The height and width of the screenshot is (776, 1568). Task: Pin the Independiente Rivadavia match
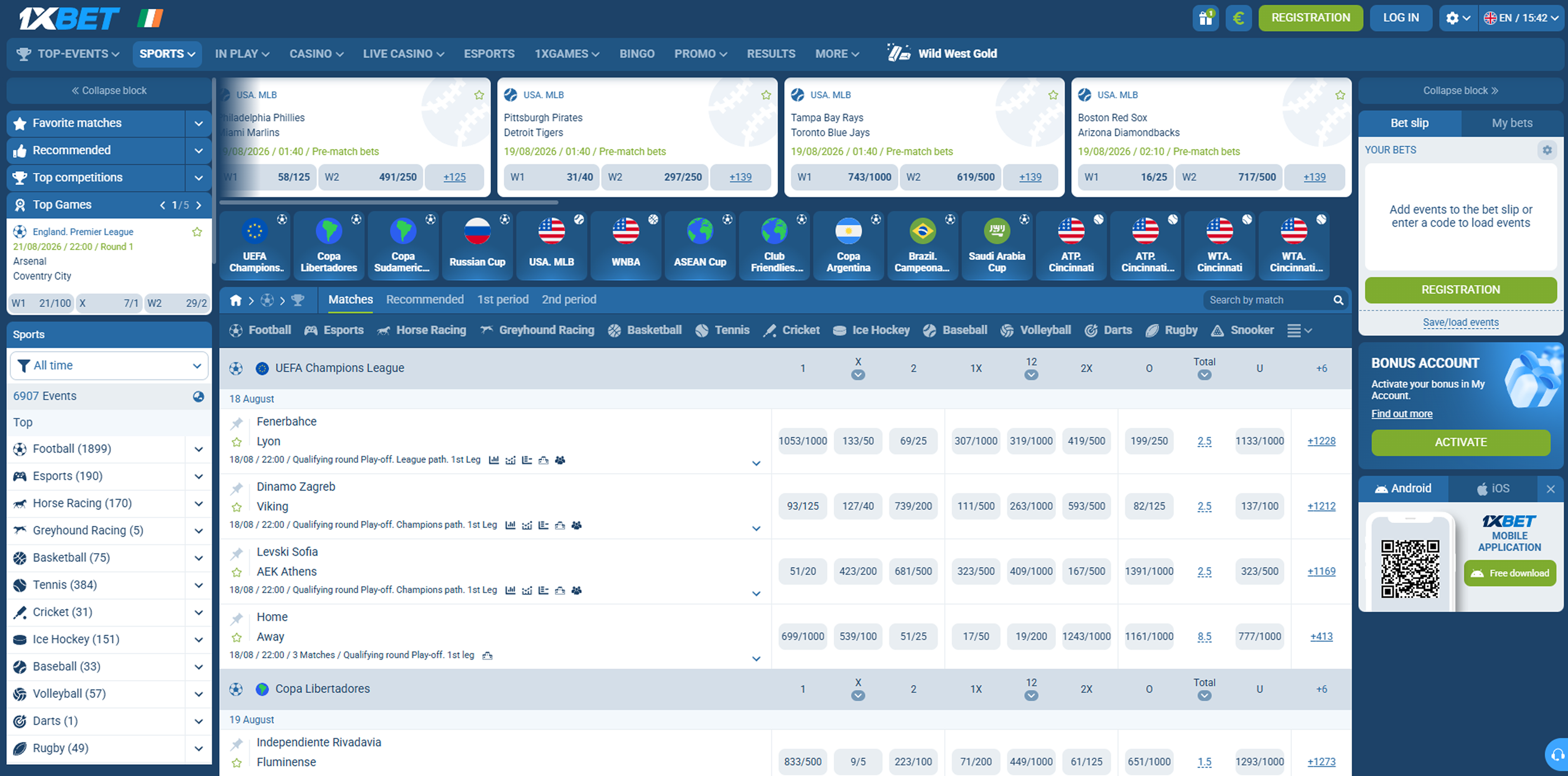[237, 744]
